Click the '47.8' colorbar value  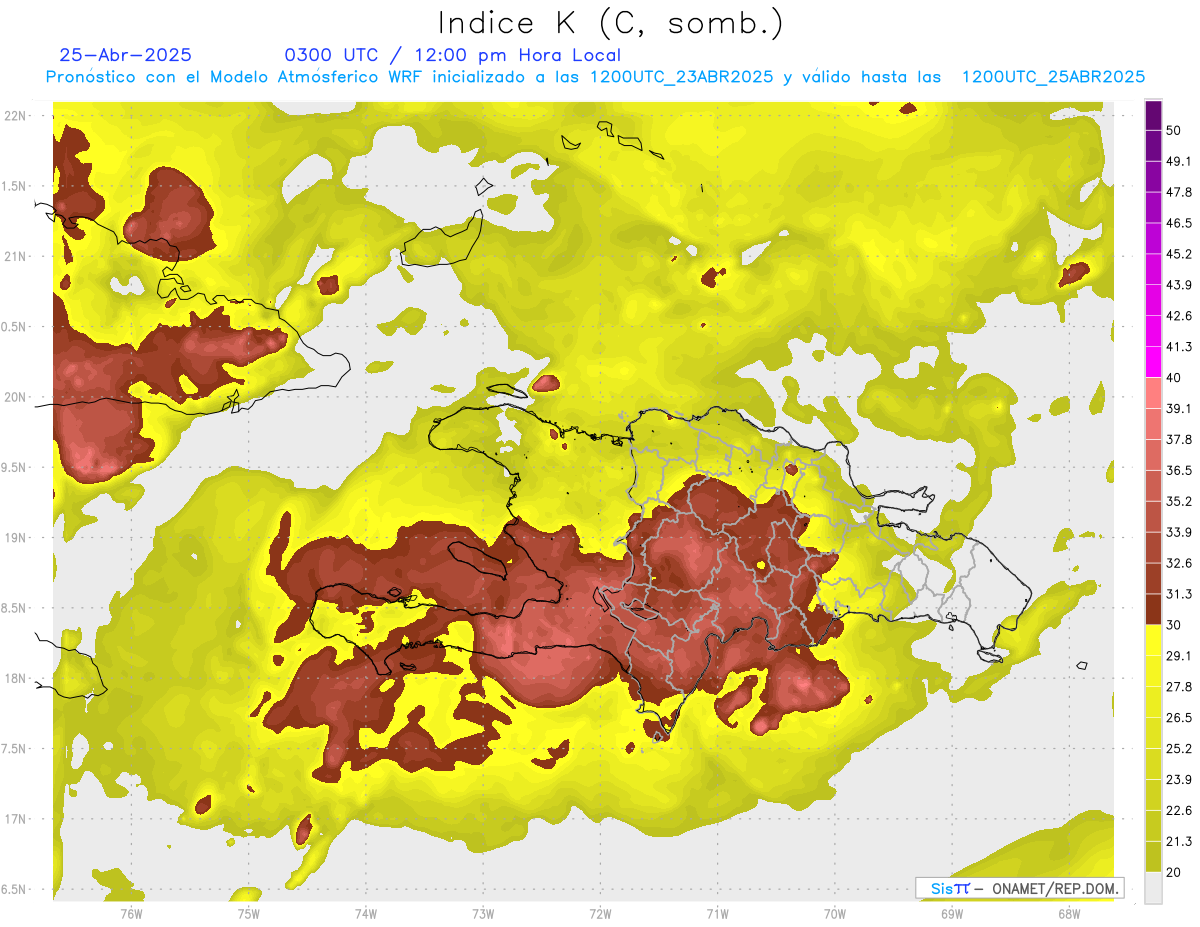(1179, 192)
